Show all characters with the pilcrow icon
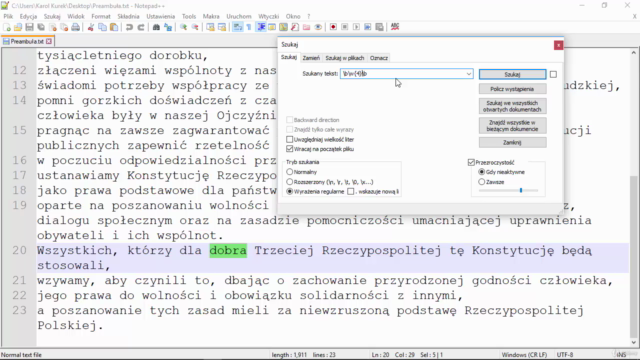 [249, 27]
